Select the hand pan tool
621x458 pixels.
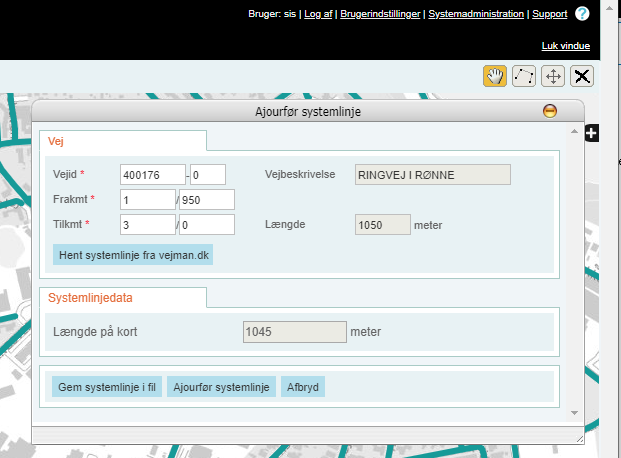pos(494,76)
